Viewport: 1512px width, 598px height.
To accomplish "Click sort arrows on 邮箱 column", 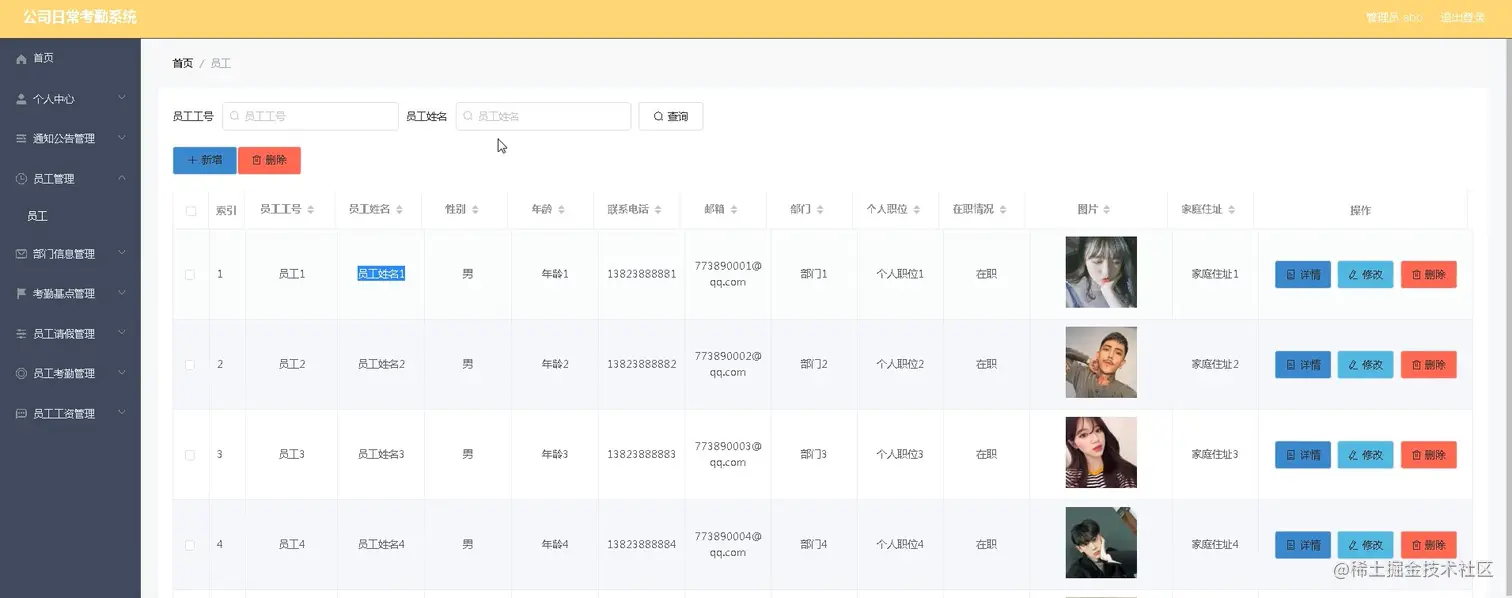I will tap(734, 210).
